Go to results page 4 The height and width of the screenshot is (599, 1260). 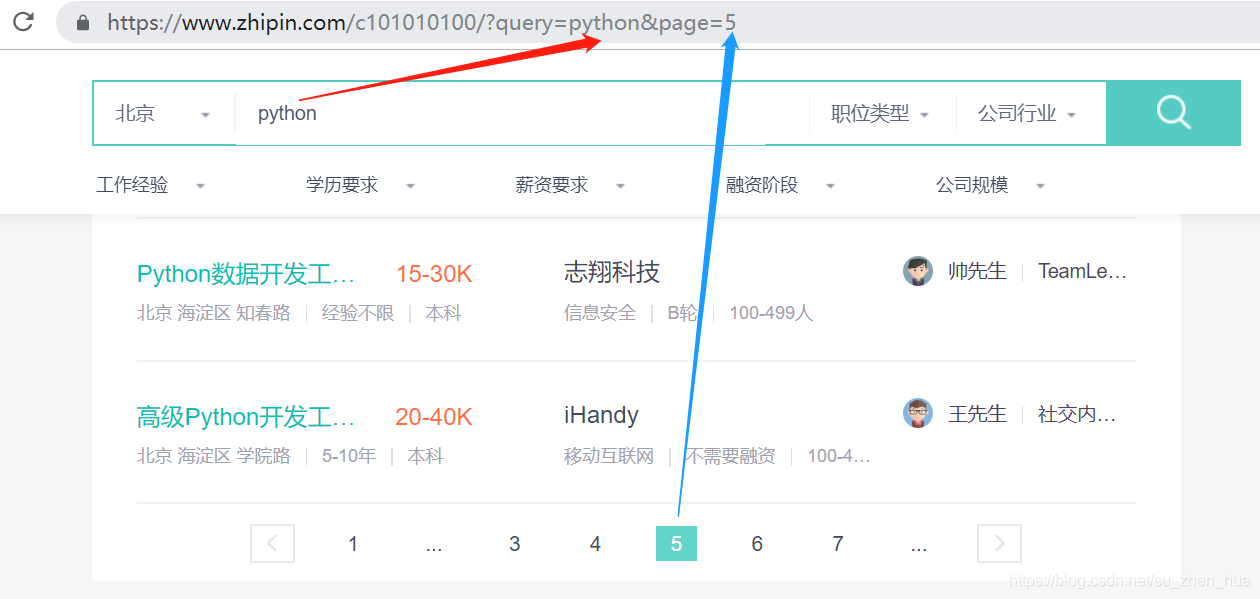(x=595, y=543)
